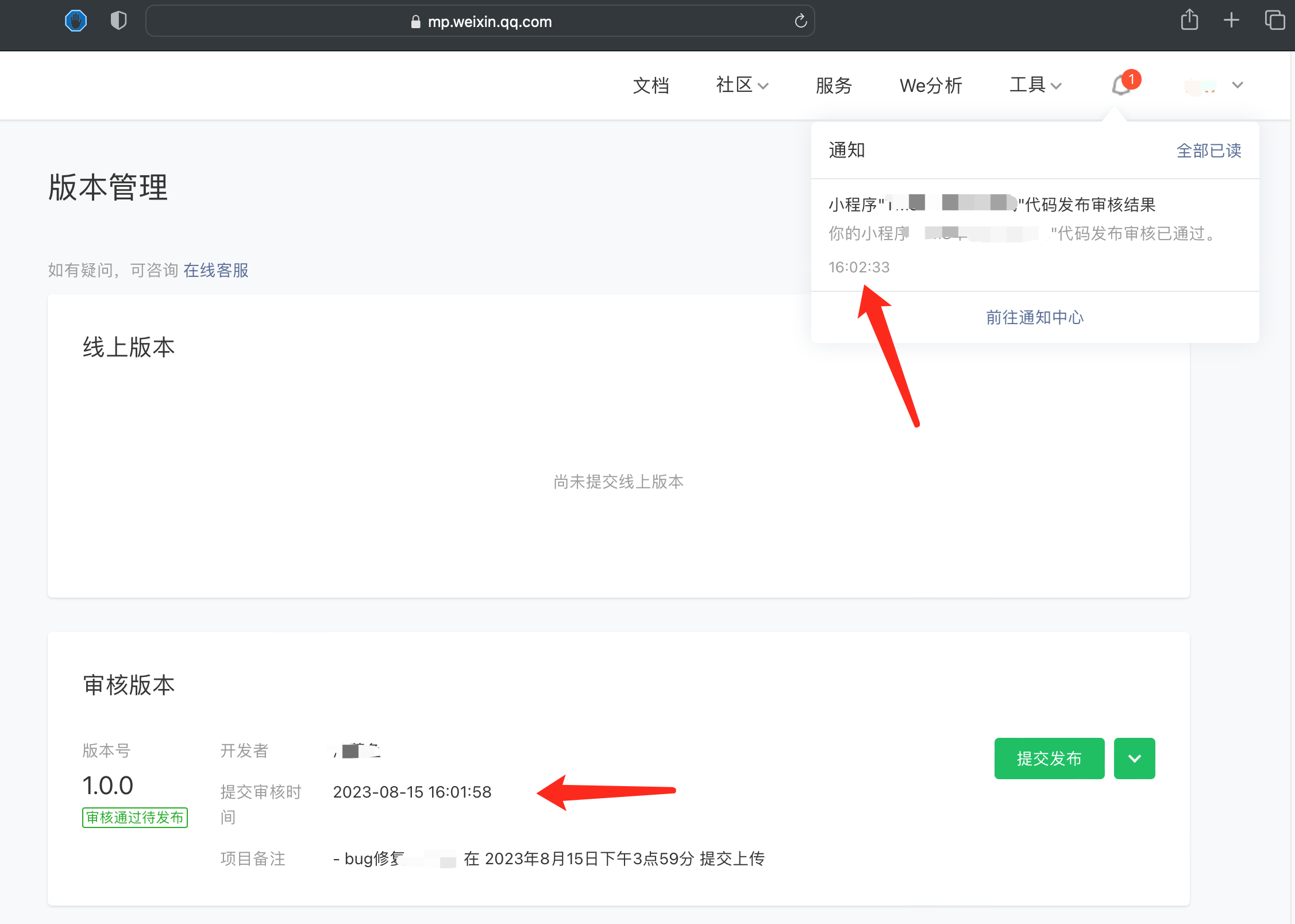The height and width of the screenshot is (924, 1295).
Task: Open 前往通知中心 link
Action: click(x=1035, y=317)
